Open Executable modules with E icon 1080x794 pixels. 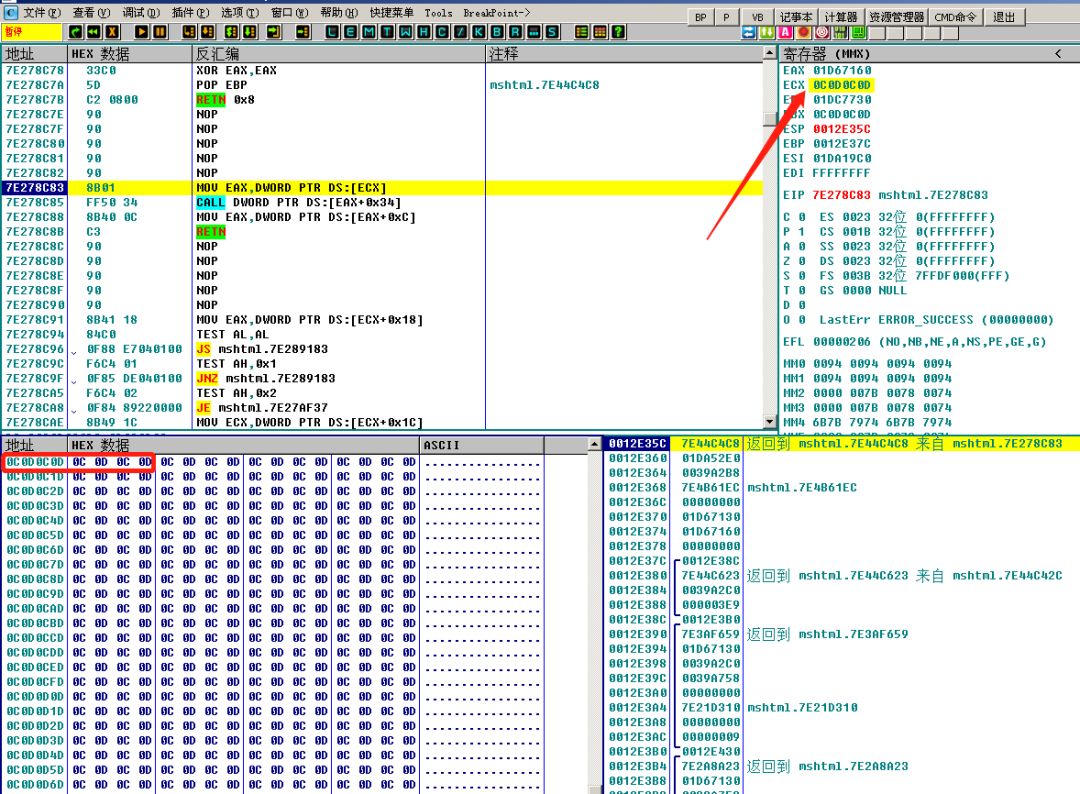348,32
